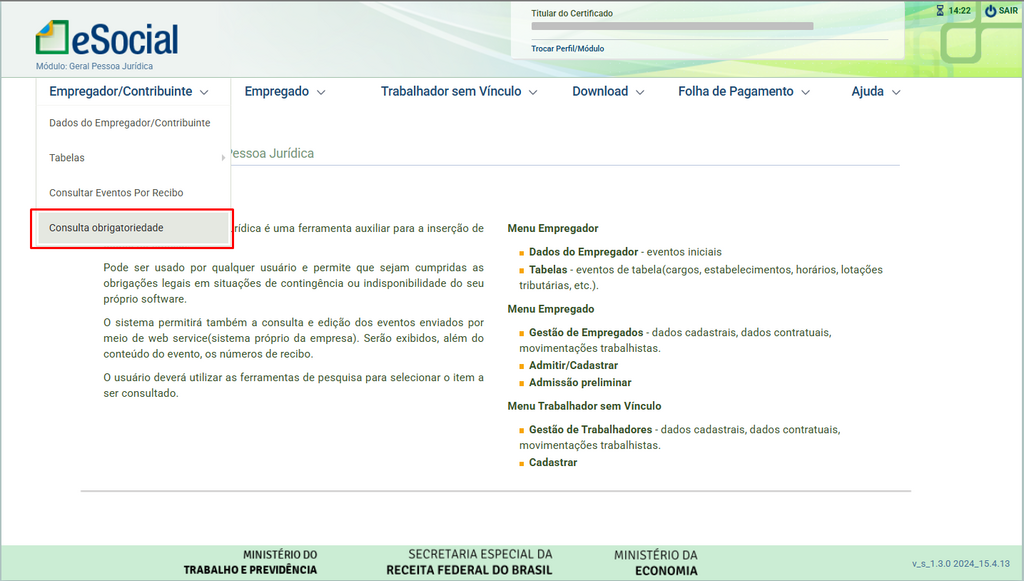Open the Folha de Pagamento menu
This screenshot has height=581, width=1024.
coord(744,91)
